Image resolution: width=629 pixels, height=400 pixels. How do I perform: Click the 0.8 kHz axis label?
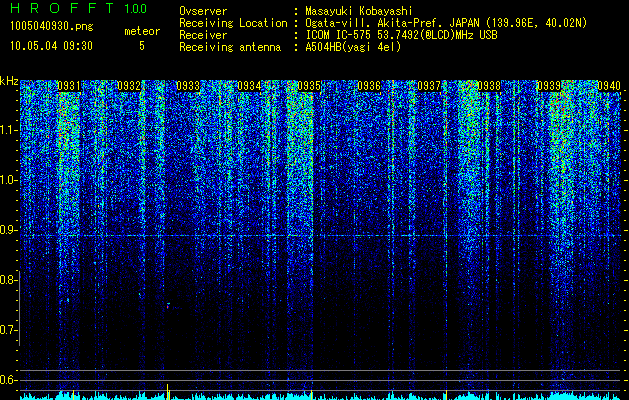coord(8,280)
